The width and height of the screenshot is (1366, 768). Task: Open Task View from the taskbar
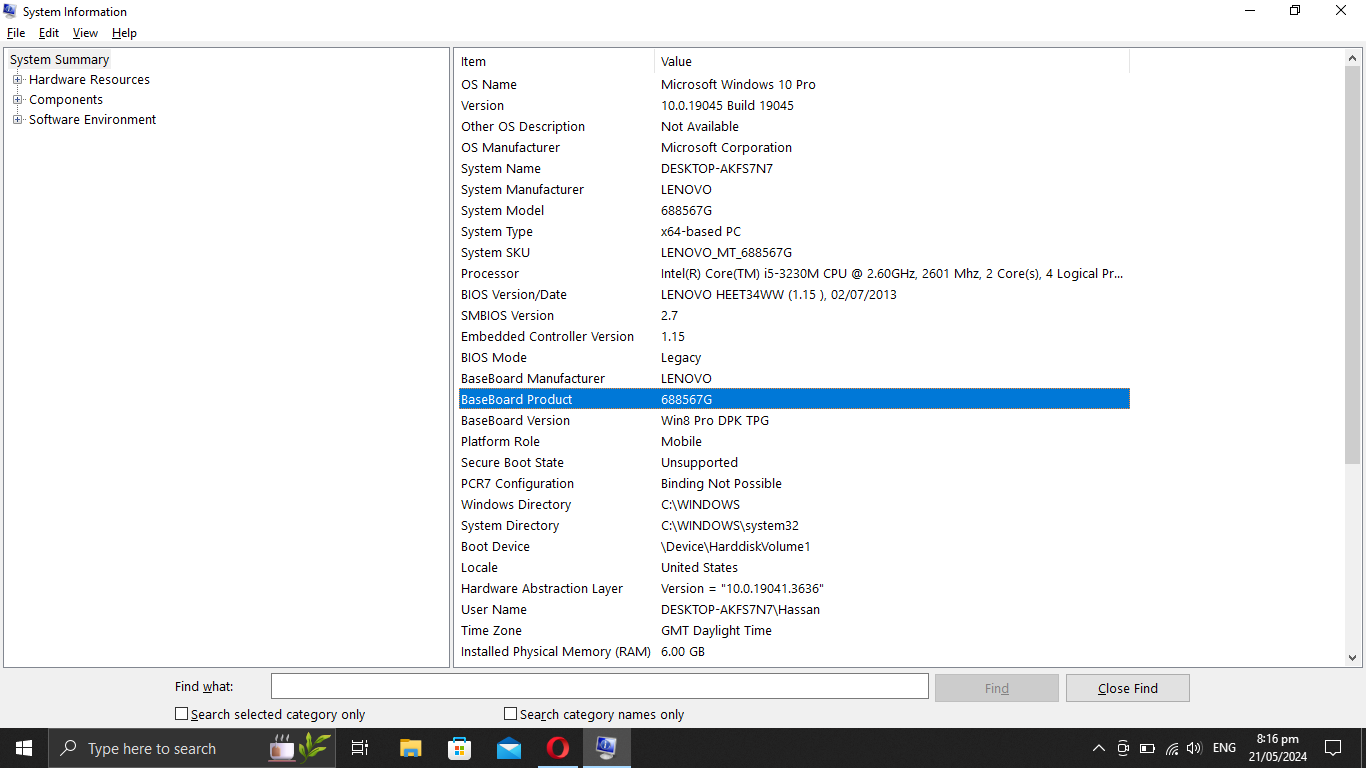(x=360, y=748)
